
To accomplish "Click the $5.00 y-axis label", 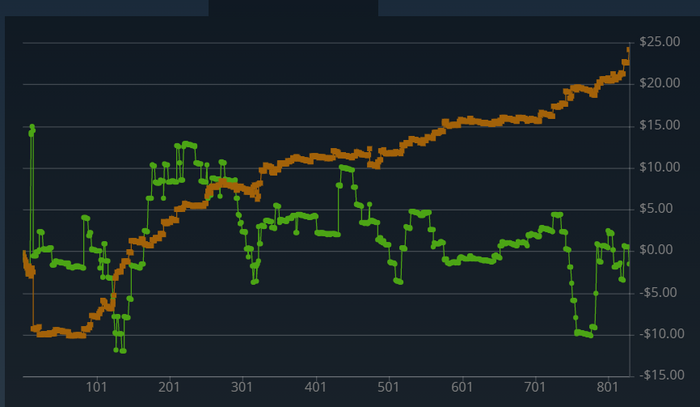I will [656, 209].
